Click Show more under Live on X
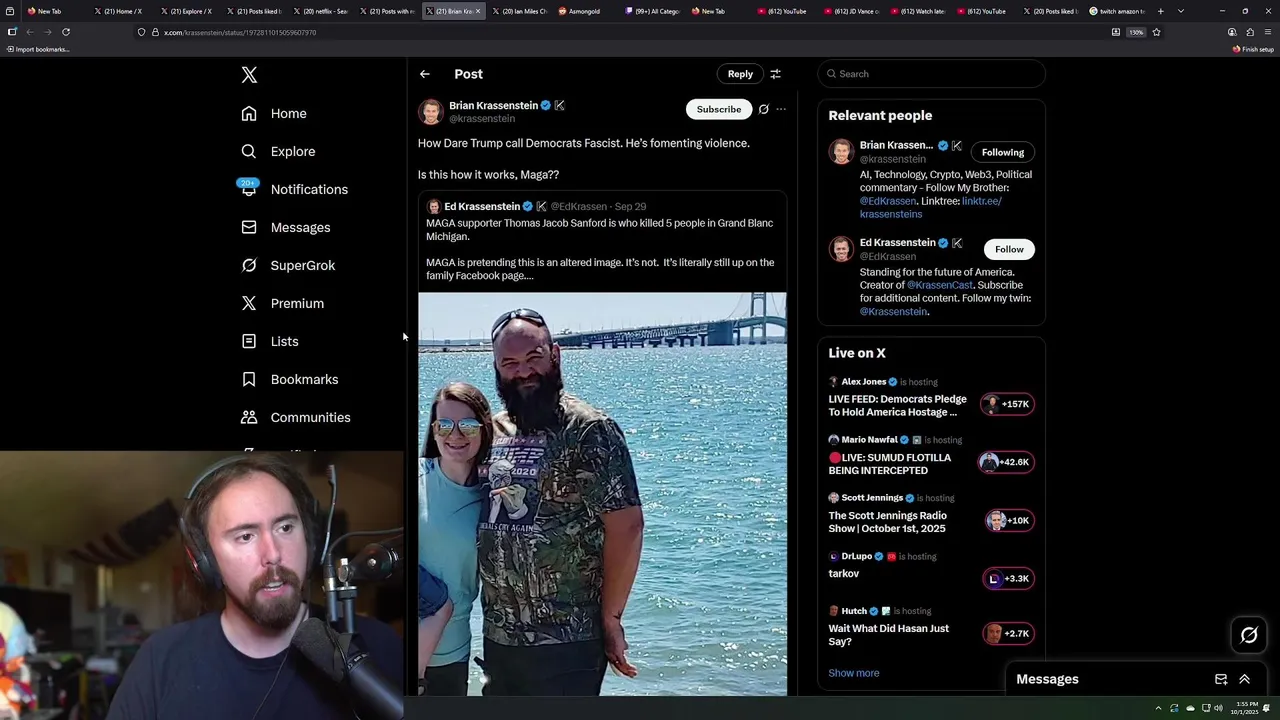This screenshot has height=720, width=1280. 854,673
